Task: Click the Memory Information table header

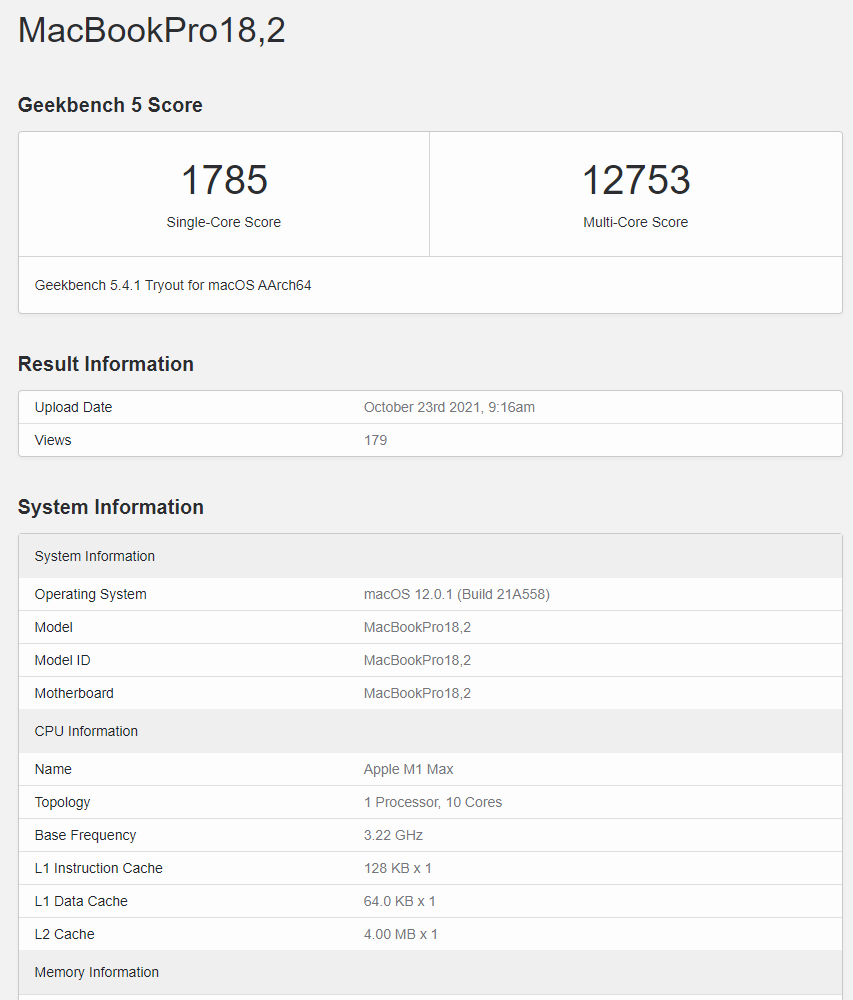Action: [x=97, y=972]
